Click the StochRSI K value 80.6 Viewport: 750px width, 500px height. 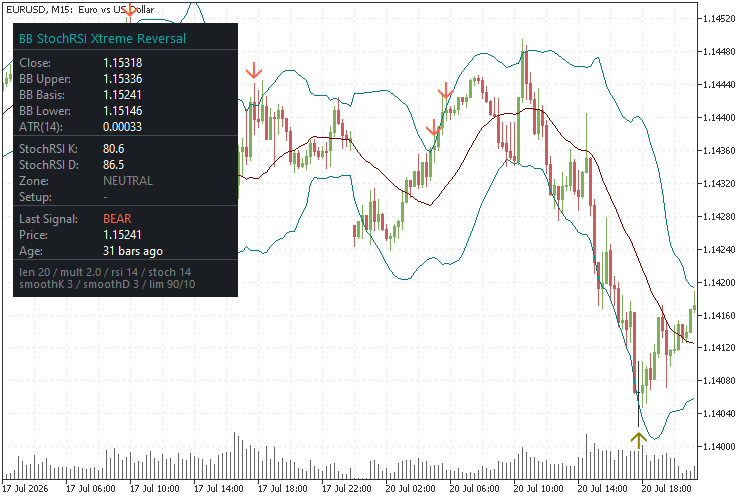(x=113, y=149)
